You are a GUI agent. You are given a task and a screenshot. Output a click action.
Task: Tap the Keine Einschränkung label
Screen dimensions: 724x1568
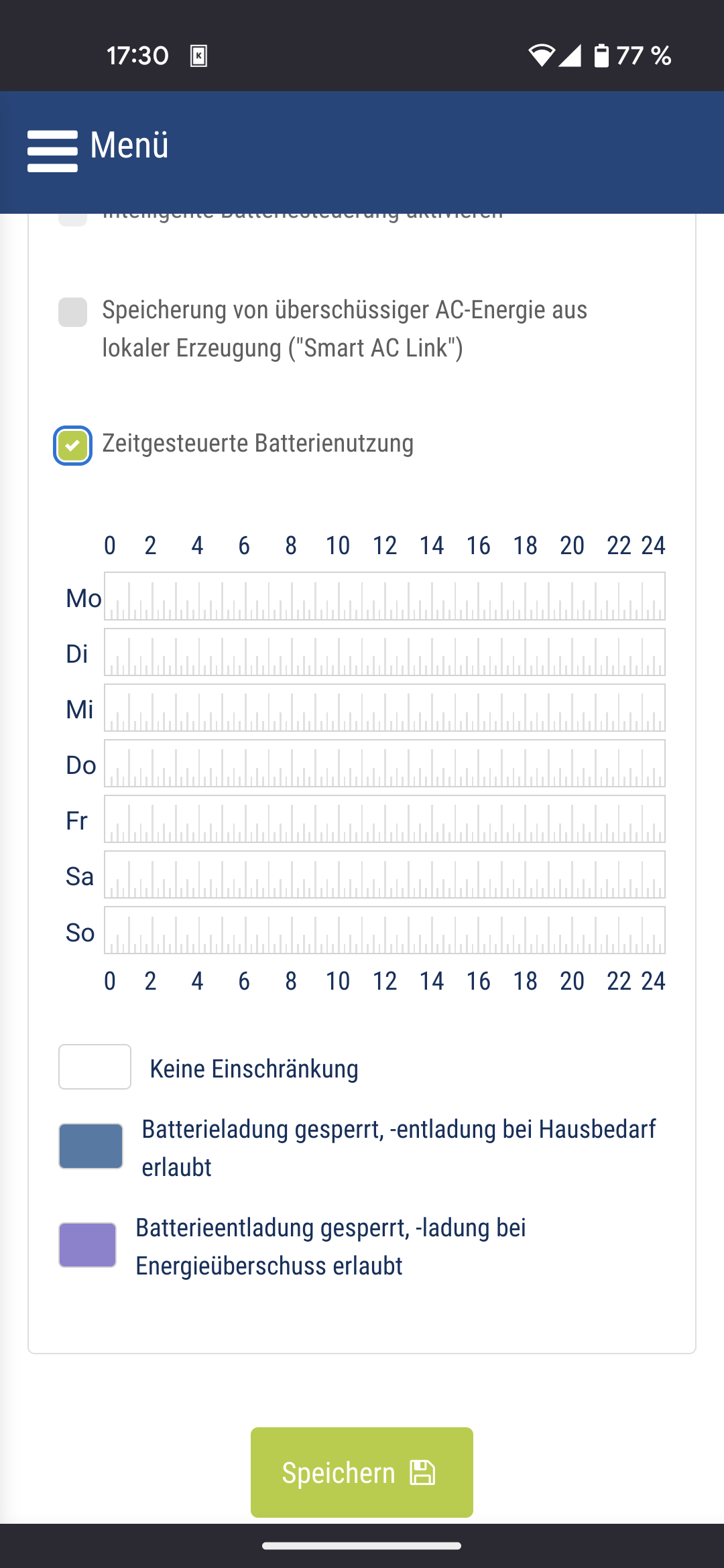click(x=254, y=1069)
